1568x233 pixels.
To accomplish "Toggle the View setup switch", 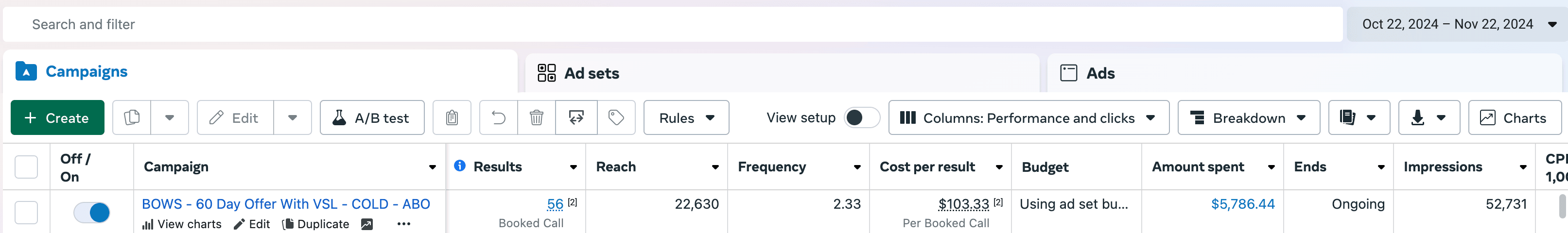I will click(861, 117).
